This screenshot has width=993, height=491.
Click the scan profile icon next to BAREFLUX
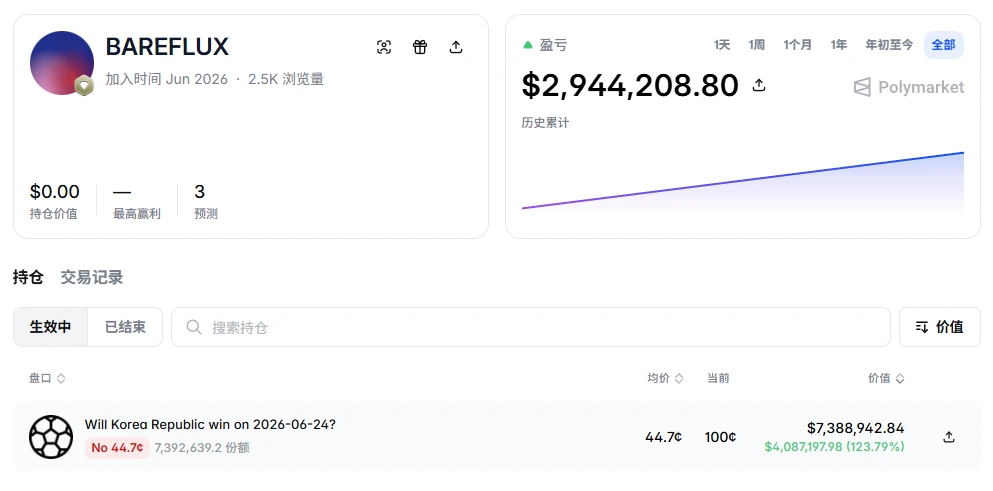(x=384, y=47)
